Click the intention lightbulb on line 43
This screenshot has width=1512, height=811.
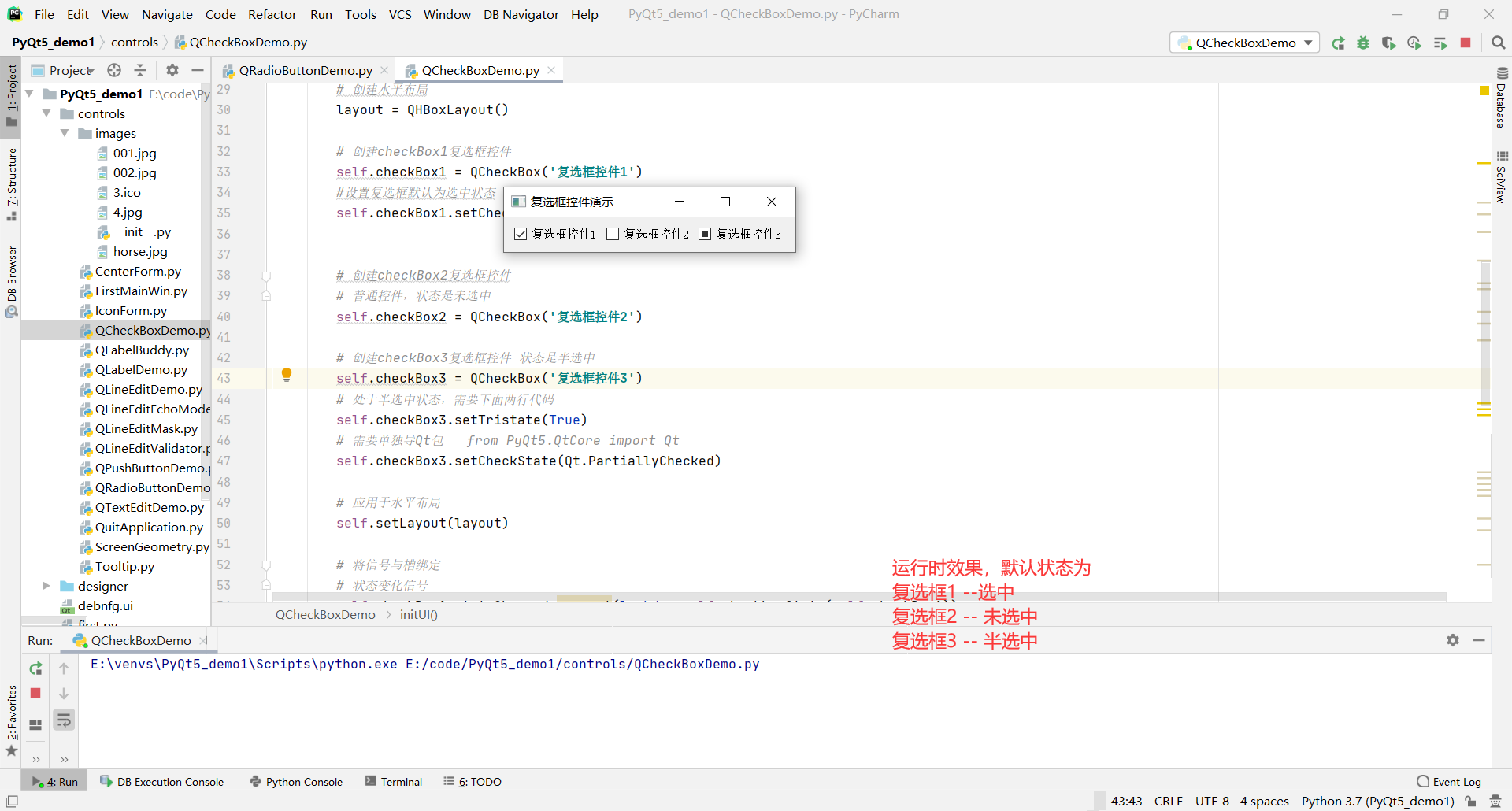click(287, 376)
